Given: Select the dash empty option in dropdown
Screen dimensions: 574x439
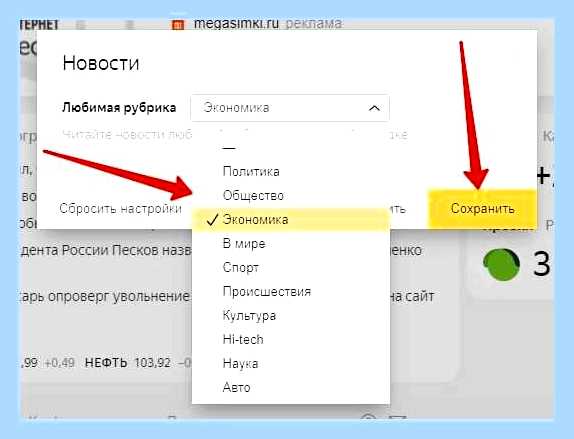Looking at the screenshot, I should click(x=291, y=148).
